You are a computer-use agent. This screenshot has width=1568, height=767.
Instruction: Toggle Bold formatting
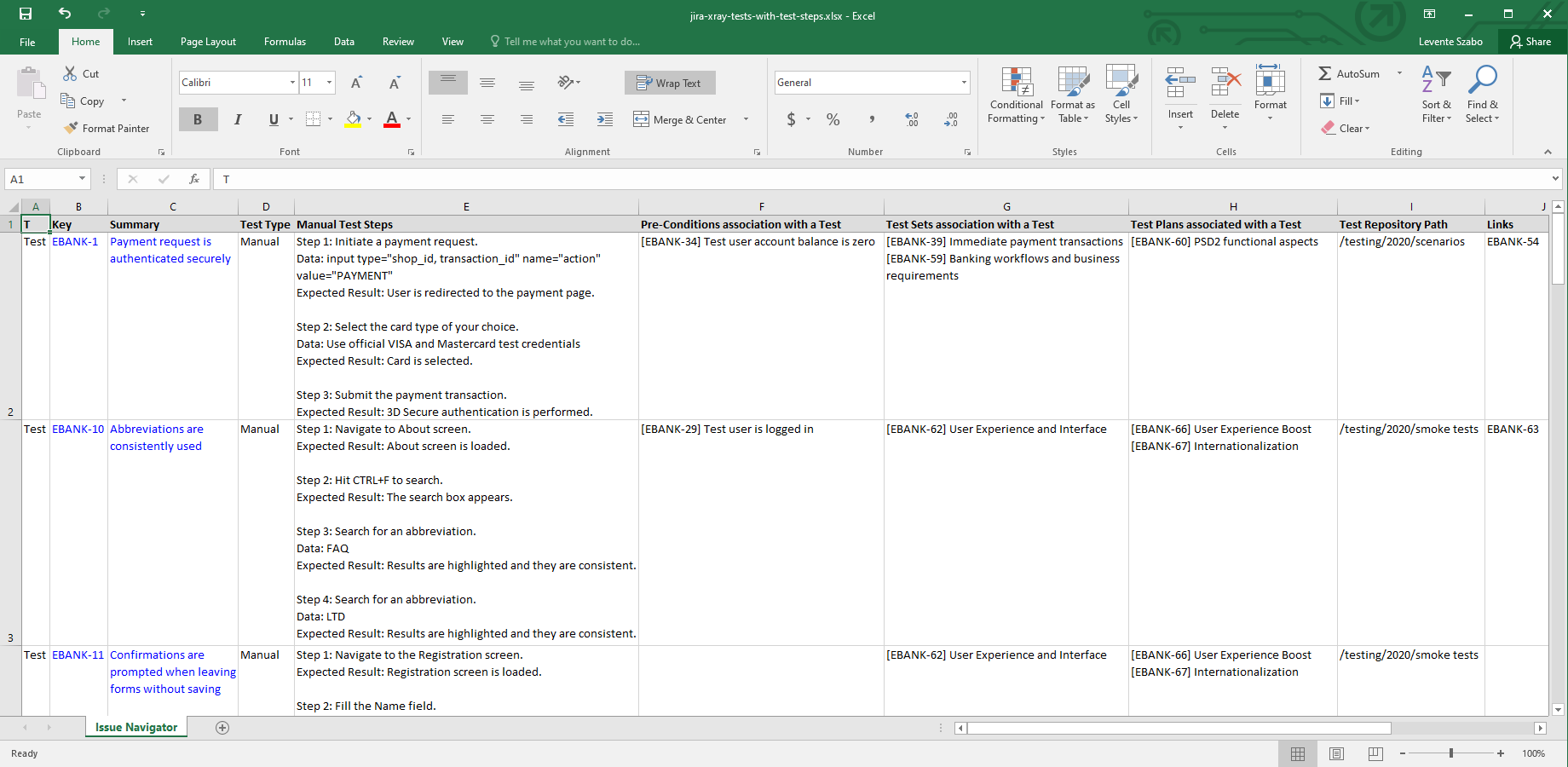tap(198, 120)
